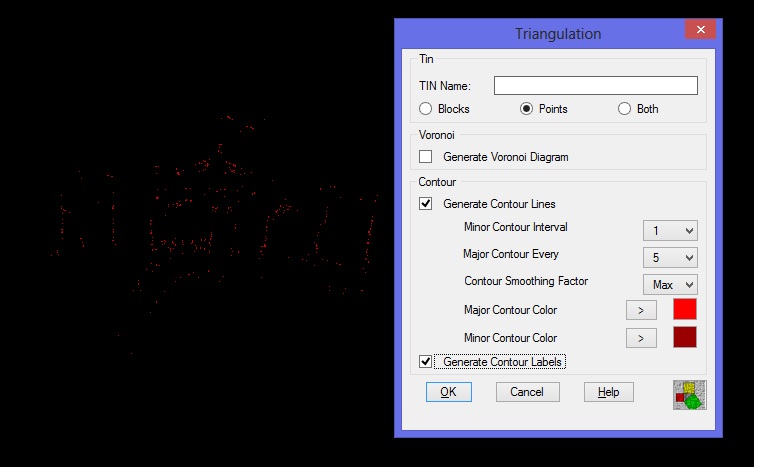Pick the red Major Contour Color swatch
The image size is (758, 468).
click(x=685, y=309)
